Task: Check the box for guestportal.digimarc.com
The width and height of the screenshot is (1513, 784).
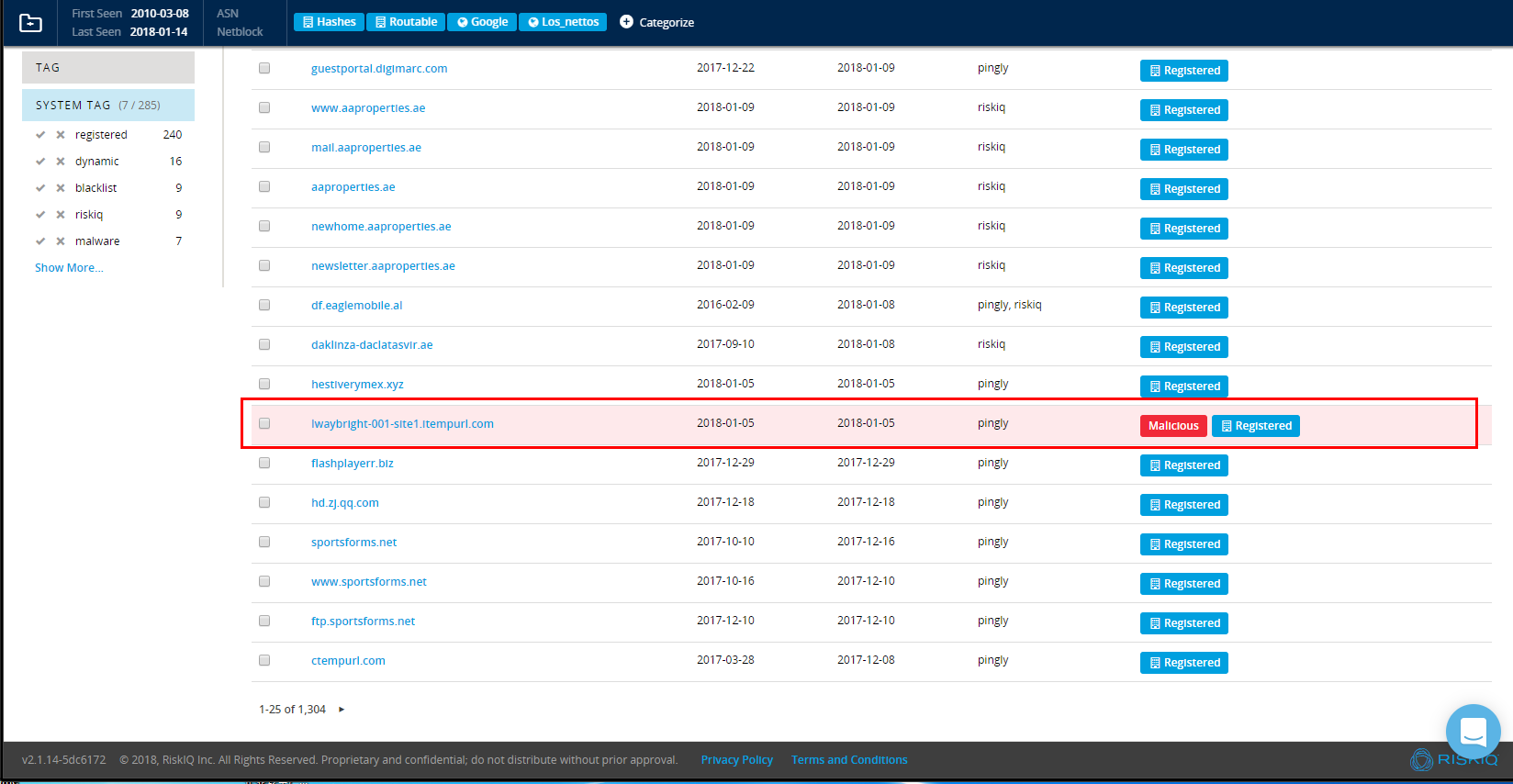Action: point(264,68)
